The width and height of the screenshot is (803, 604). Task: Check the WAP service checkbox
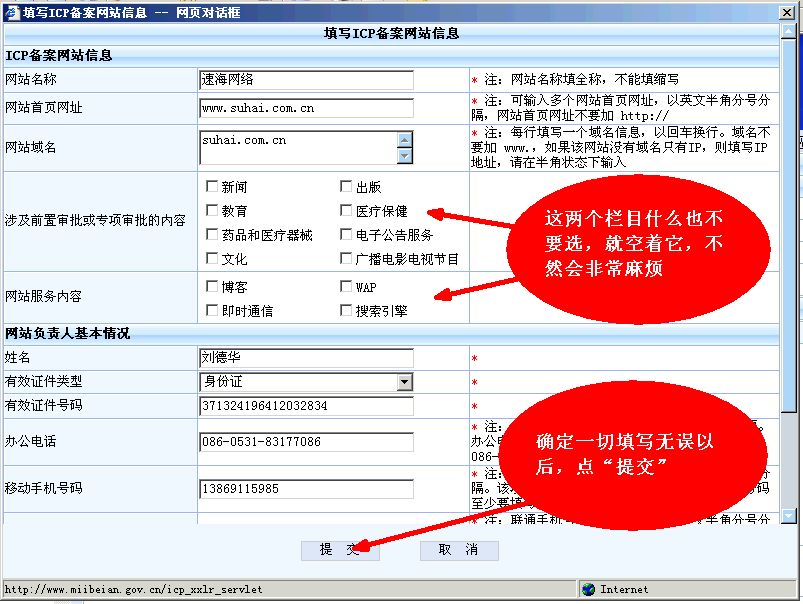tap(346, 287)
